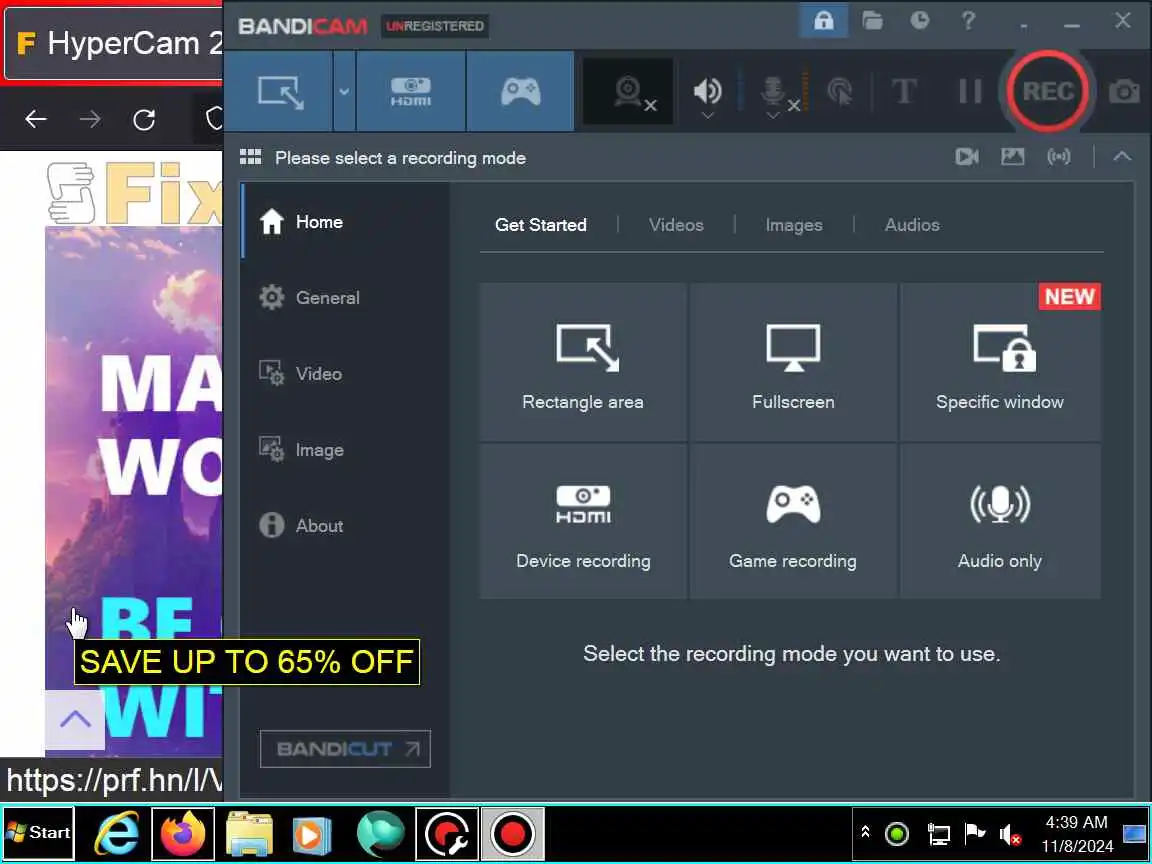1152x864 pixels.
Task: Open the Home sidebar section
Action: point(346,221)
